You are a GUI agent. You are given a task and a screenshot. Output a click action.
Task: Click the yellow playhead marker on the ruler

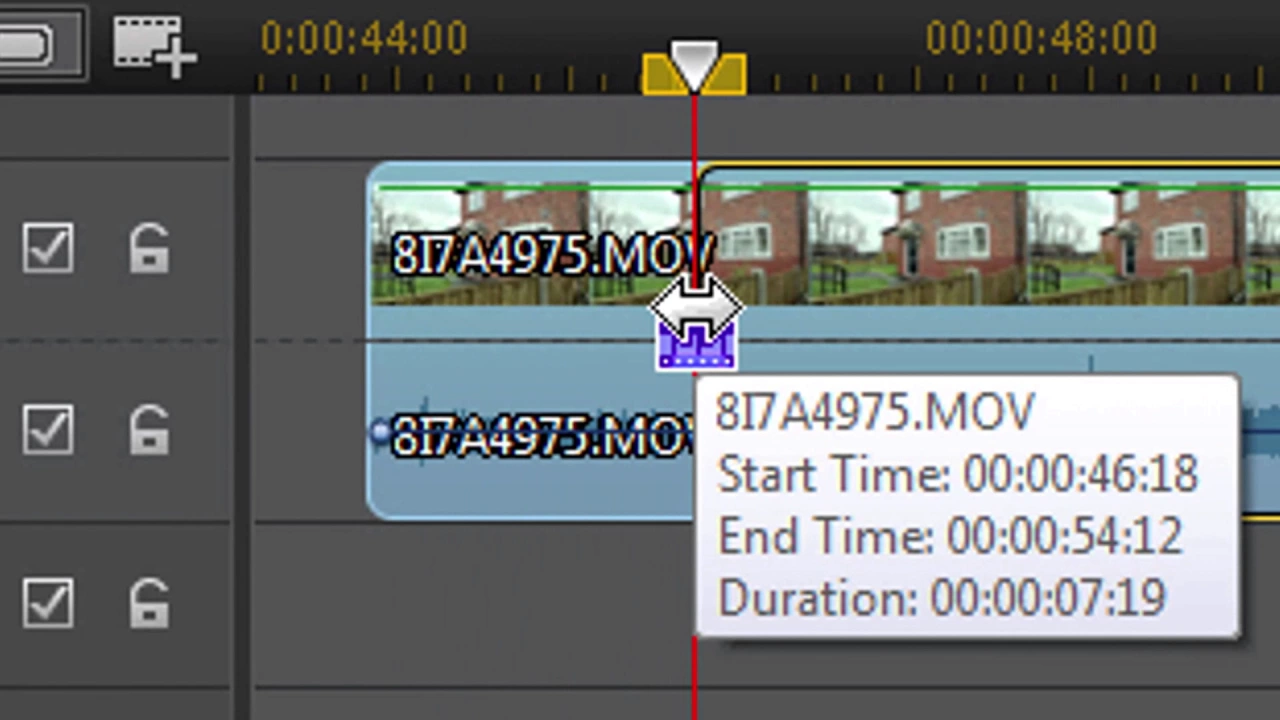click(694, 69)
